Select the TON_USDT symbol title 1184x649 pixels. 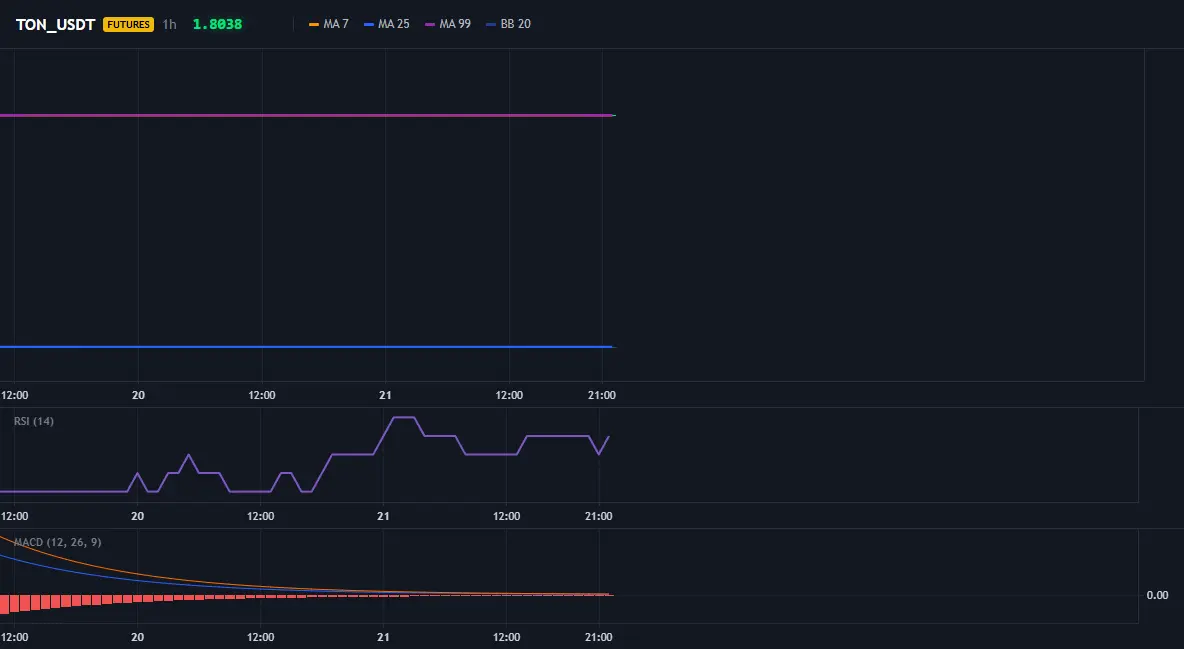pos(55,24)
